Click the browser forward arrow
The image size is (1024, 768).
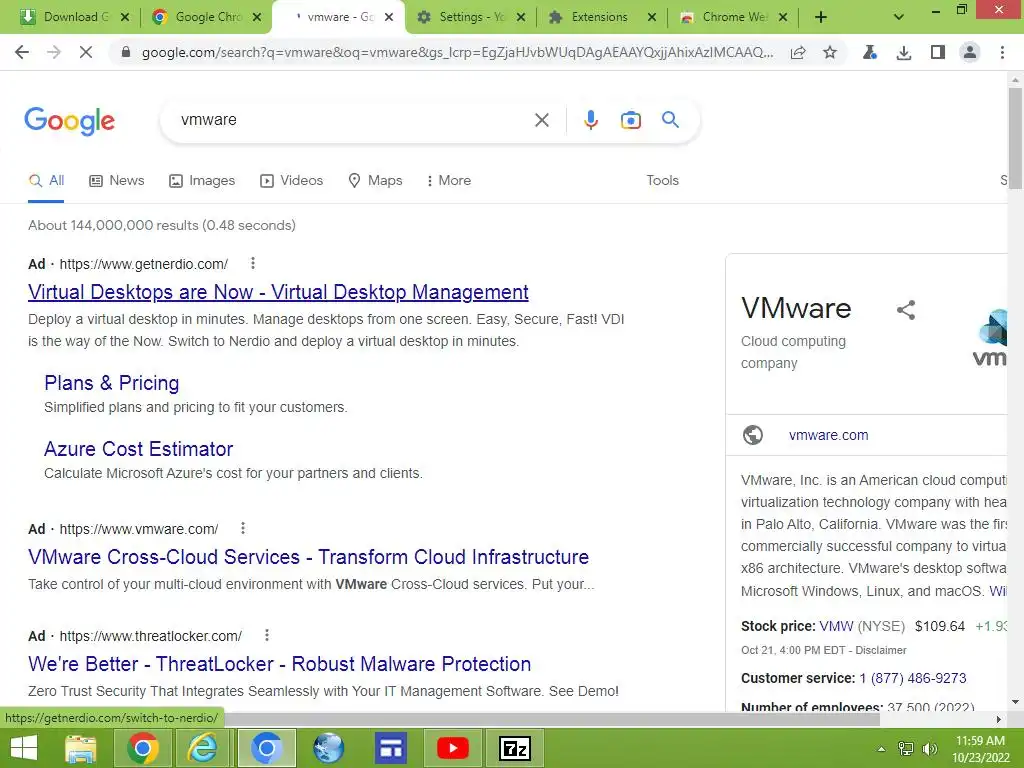[54, 52]
